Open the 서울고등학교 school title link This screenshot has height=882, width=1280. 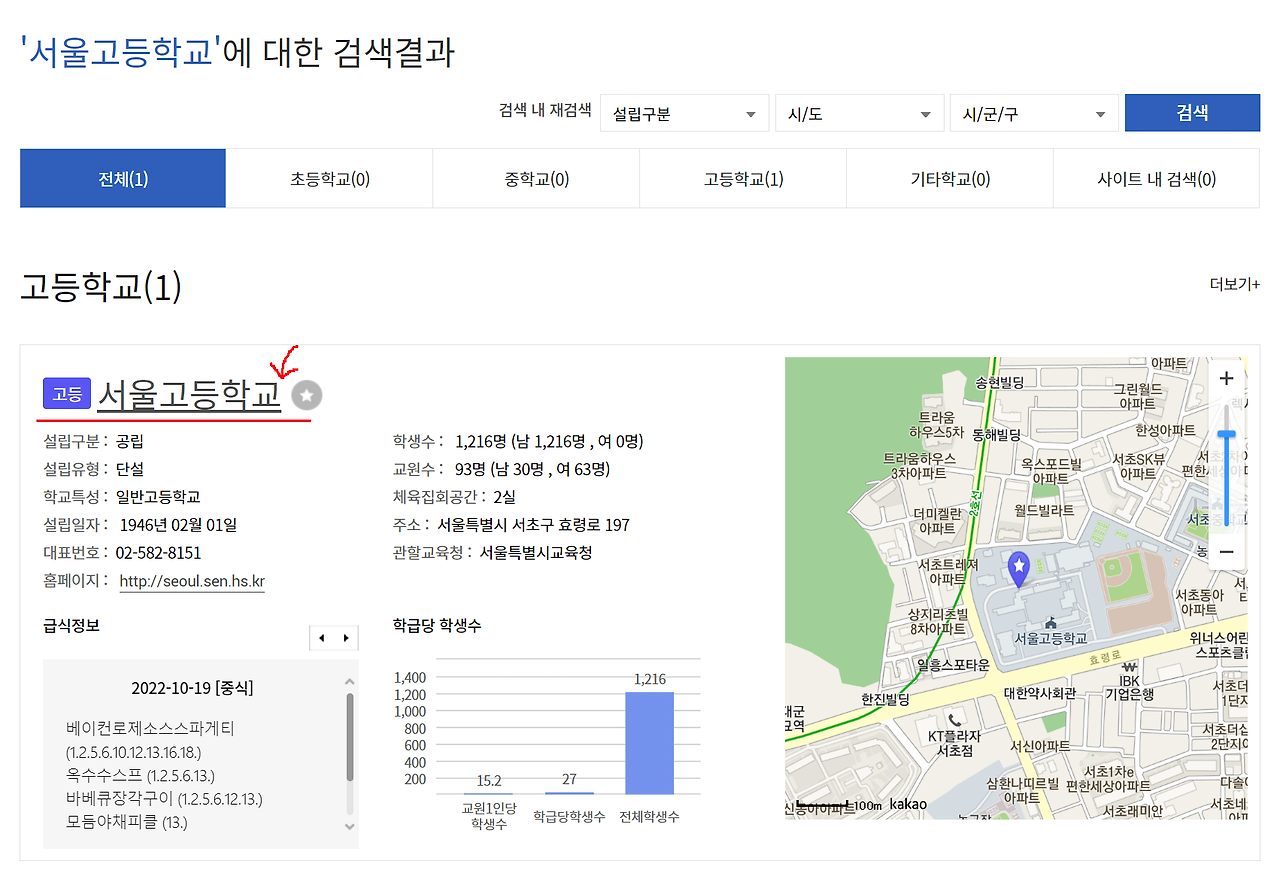click(x=189, y=394)
